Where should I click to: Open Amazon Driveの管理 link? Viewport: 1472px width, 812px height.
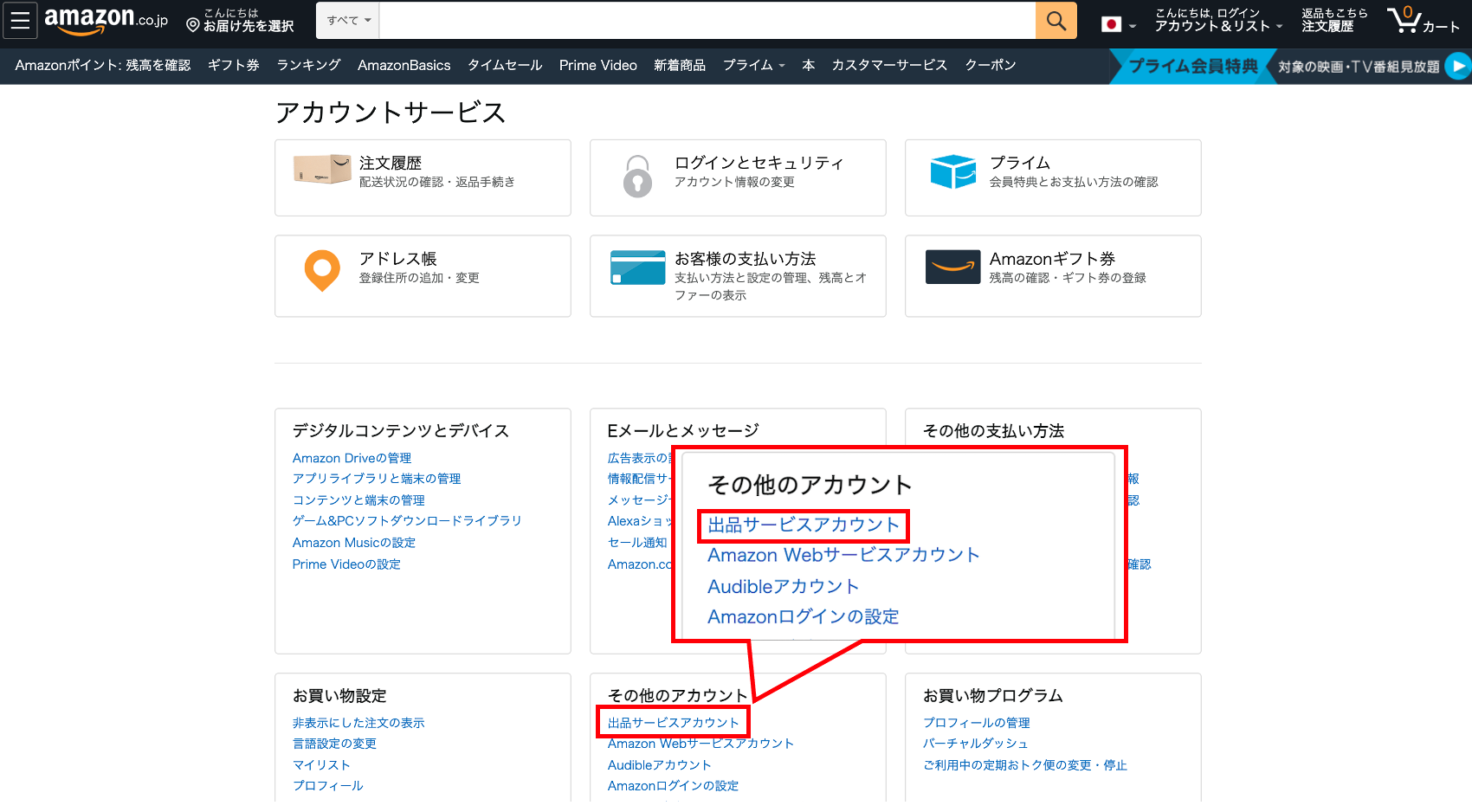(x=352, y=458)
